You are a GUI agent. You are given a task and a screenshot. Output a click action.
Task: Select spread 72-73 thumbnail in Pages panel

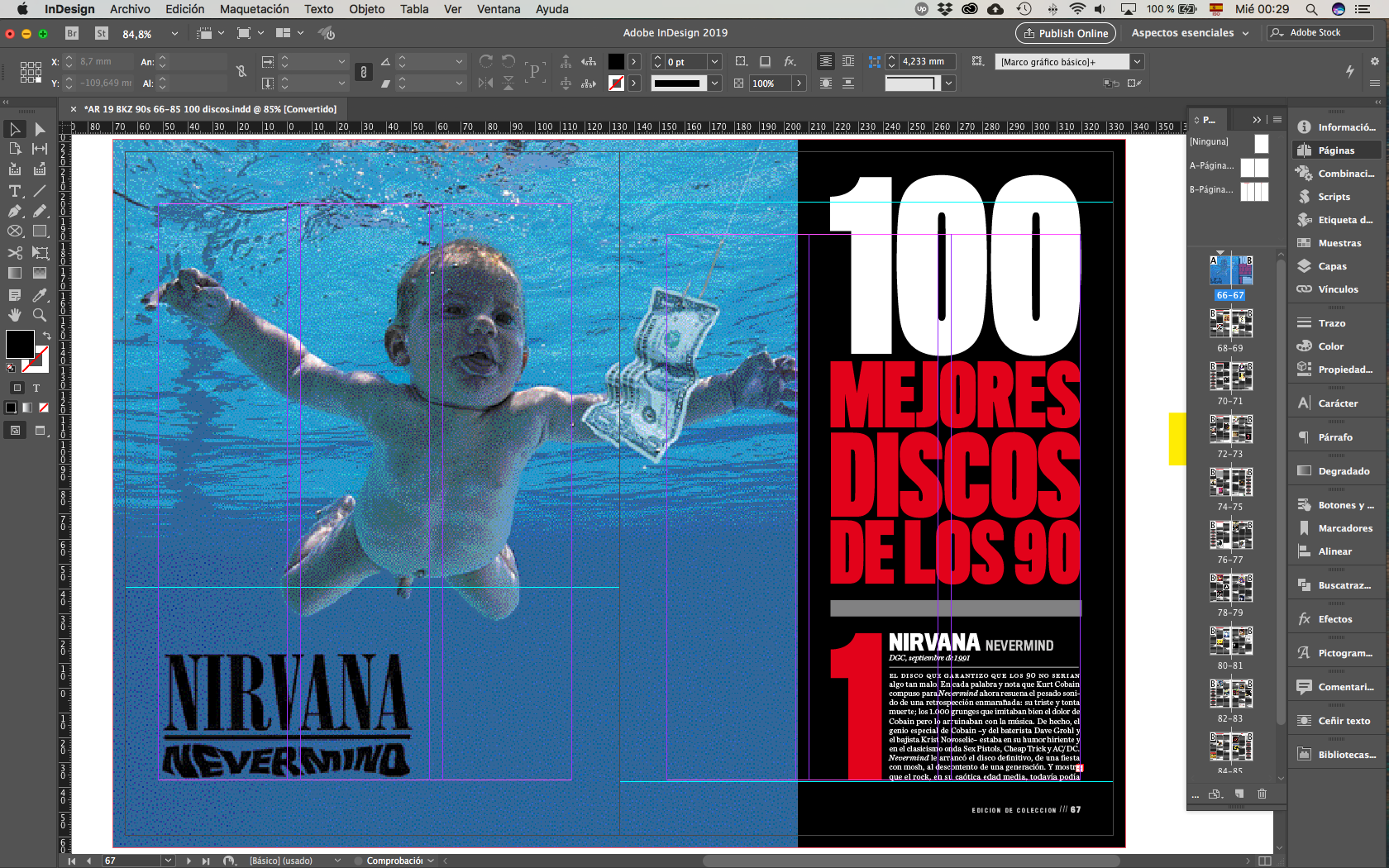pos(1231,430)
